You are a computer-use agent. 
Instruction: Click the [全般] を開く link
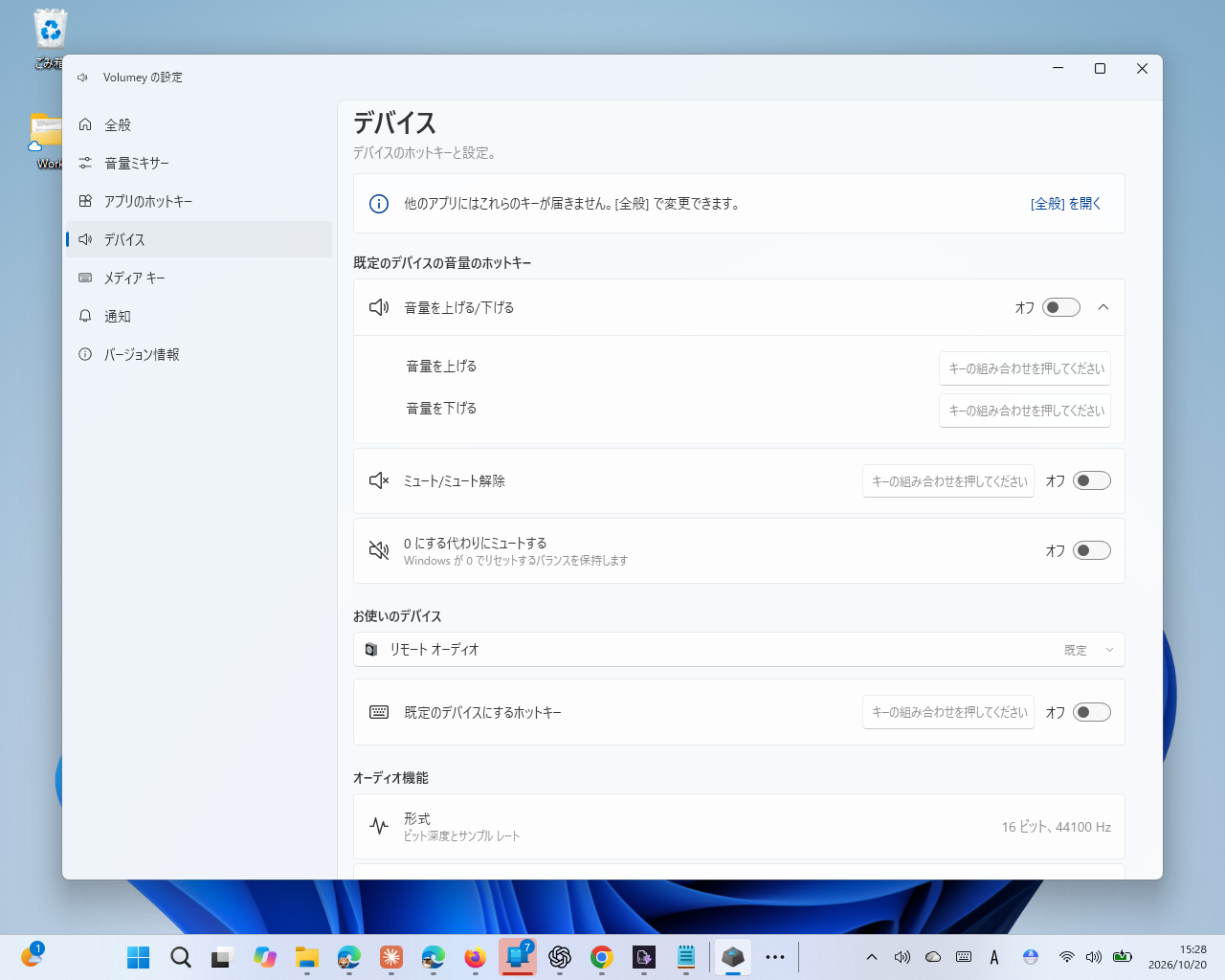[x=1065, y=203]
